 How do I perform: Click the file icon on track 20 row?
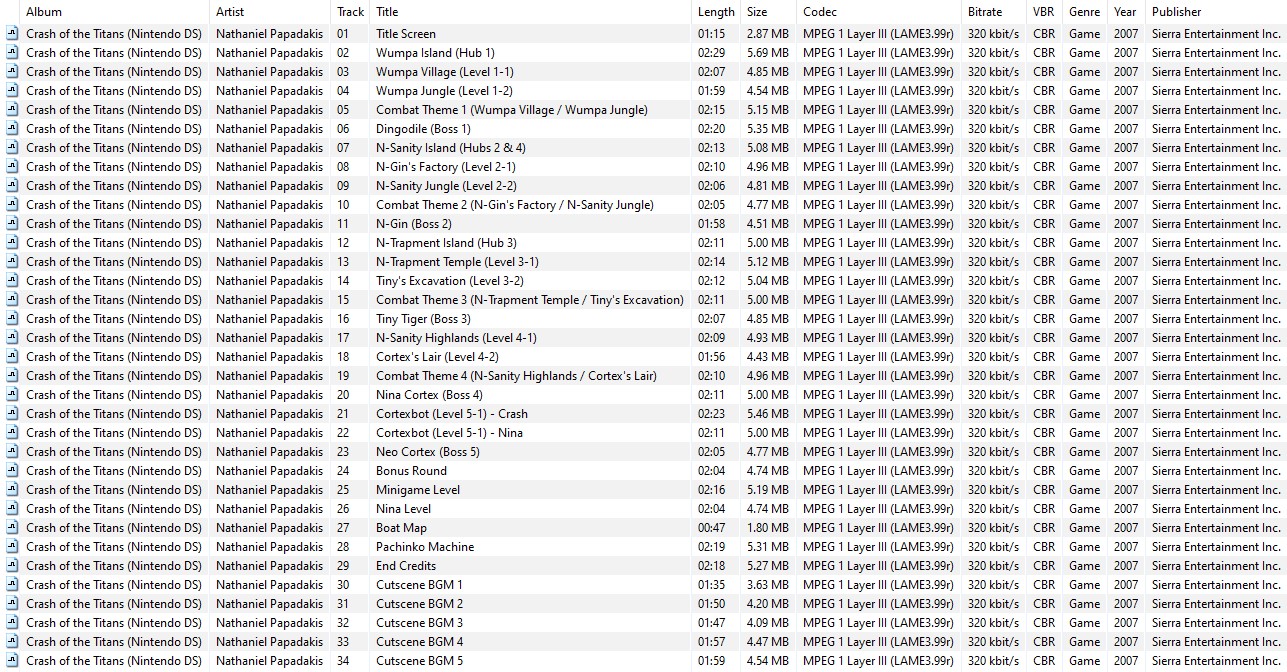point(12,395)
